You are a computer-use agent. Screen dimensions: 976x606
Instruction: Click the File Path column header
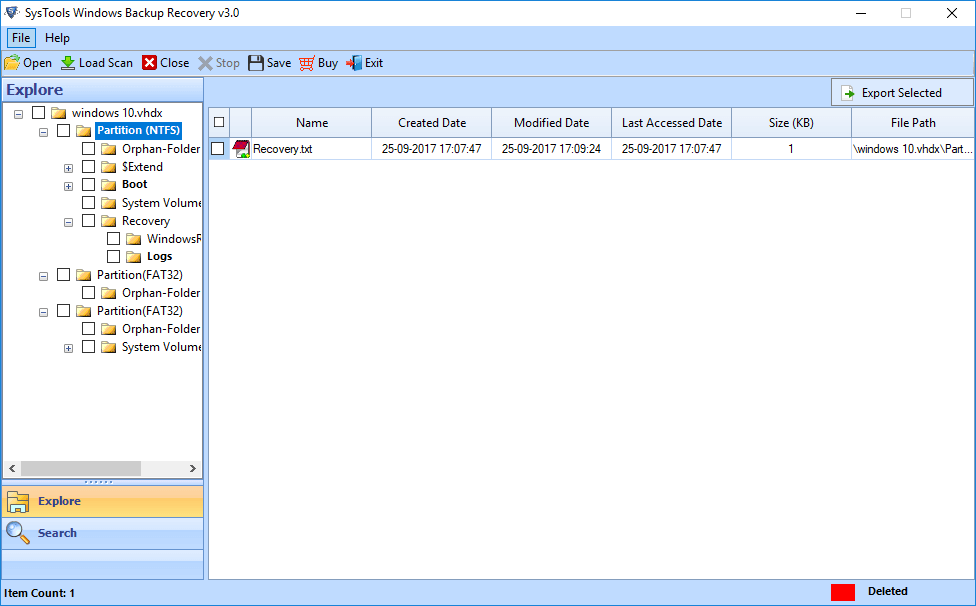(x=913, y=123)
